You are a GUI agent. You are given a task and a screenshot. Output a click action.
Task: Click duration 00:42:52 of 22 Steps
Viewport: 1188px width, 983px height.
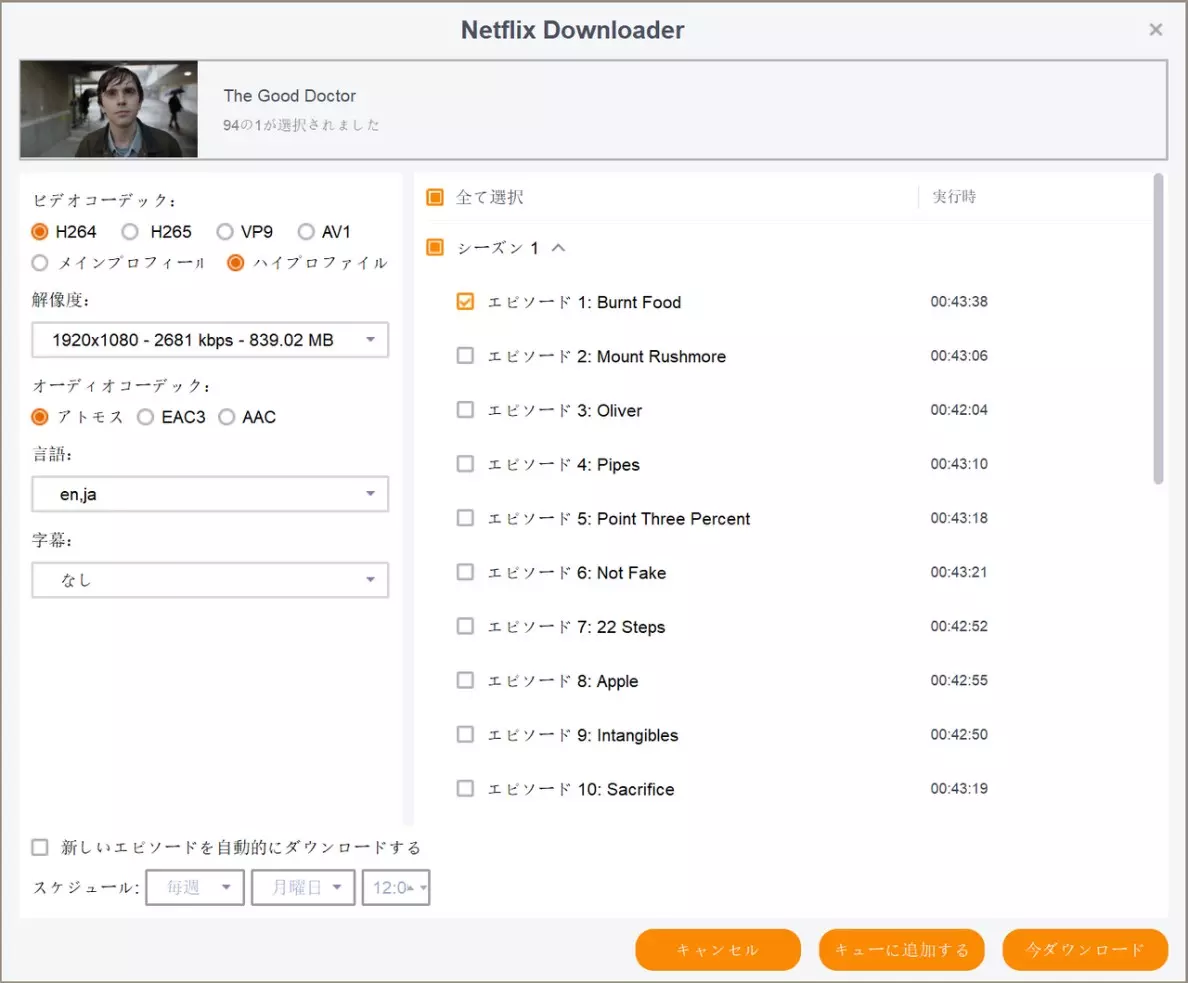pyautogui.click(x=959, y=626)
